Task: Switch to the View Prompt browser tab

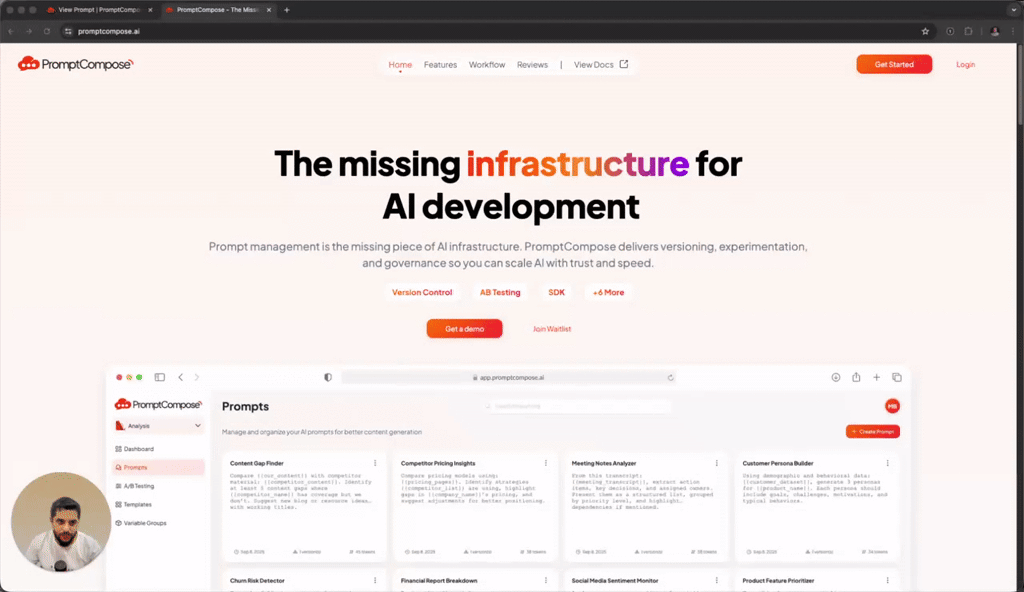Action: 99,10
